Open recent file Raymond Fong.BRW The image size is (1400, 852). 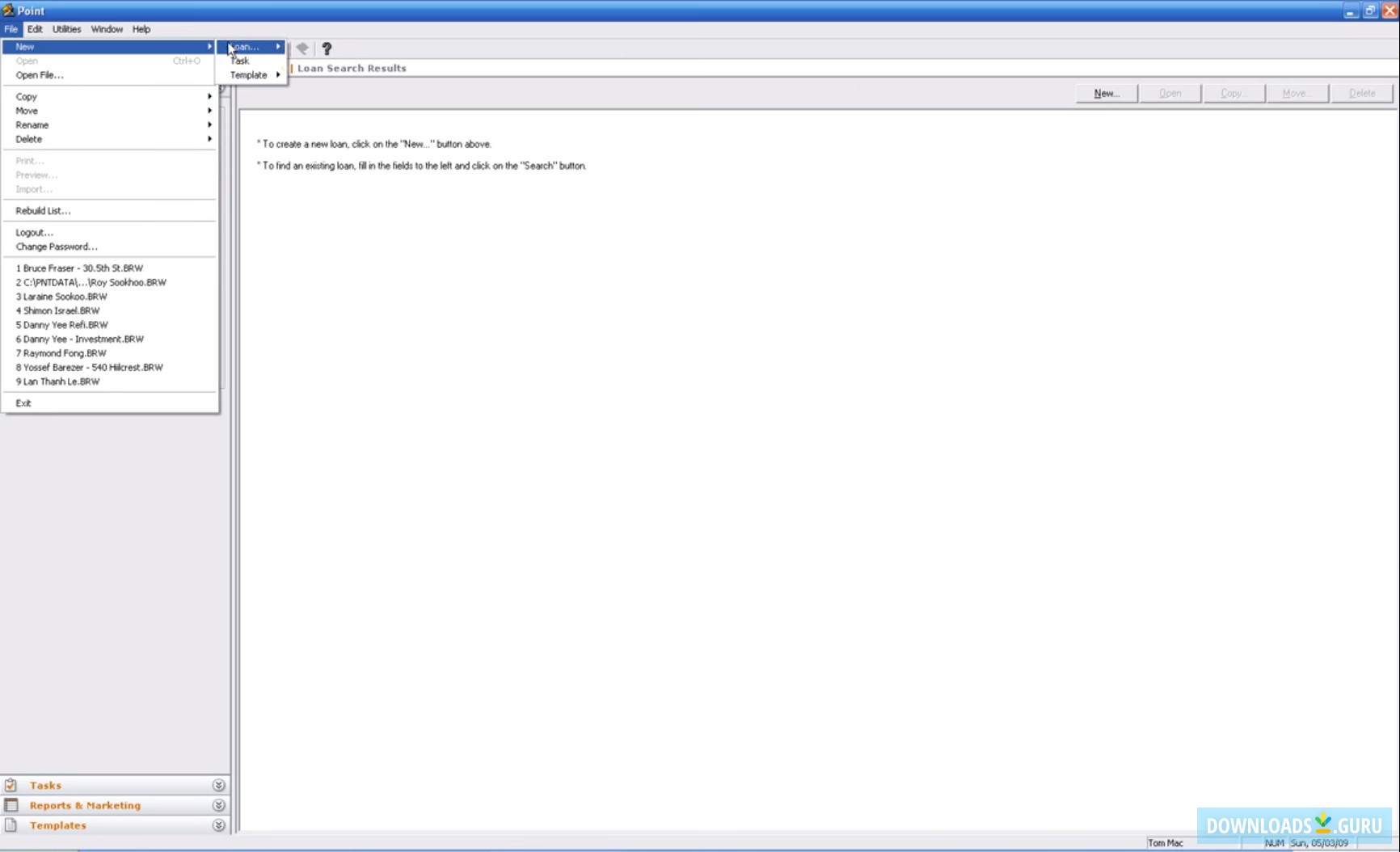click(110, 353)
